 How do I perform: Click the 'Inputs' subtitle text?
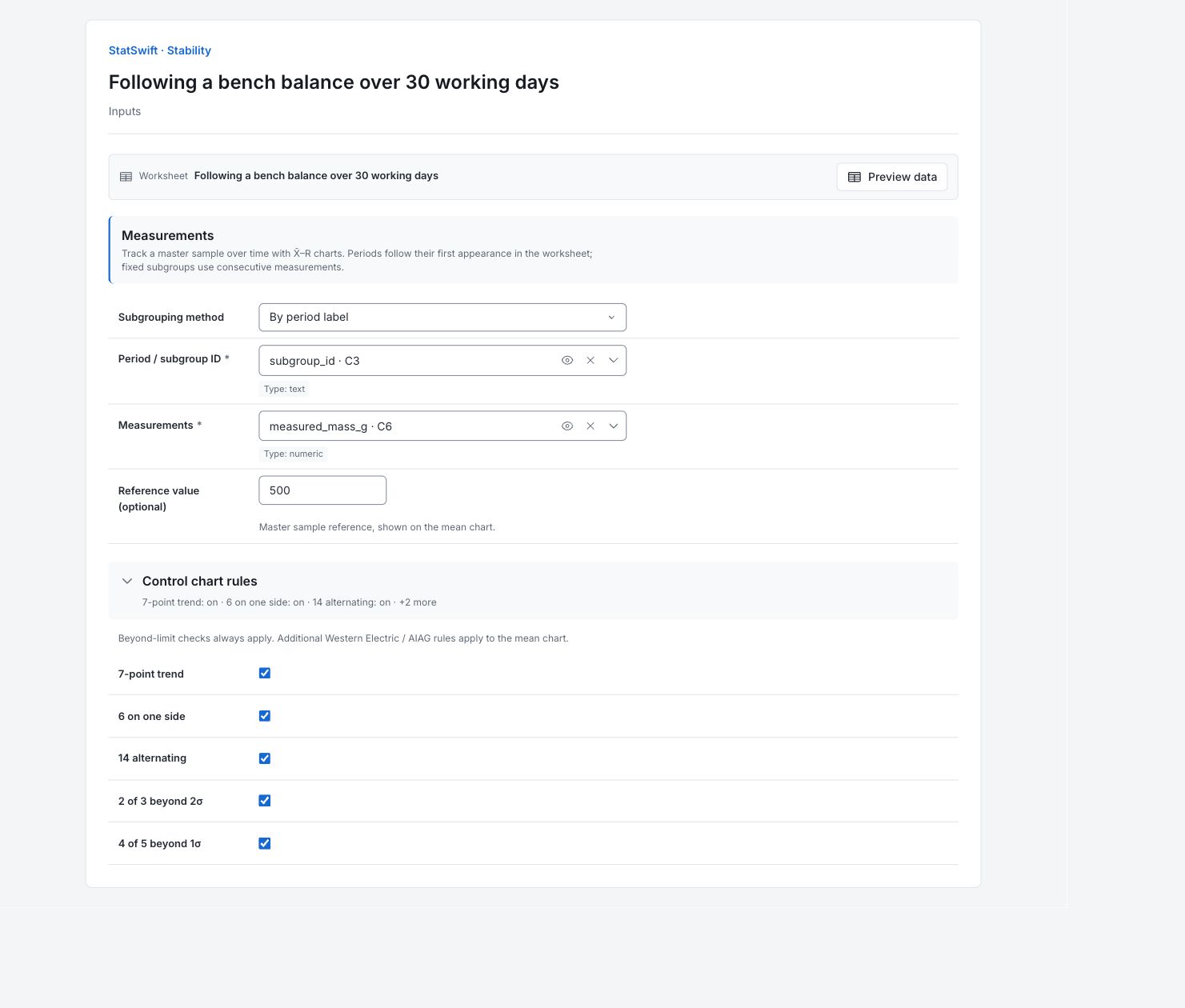coord(125,111)
